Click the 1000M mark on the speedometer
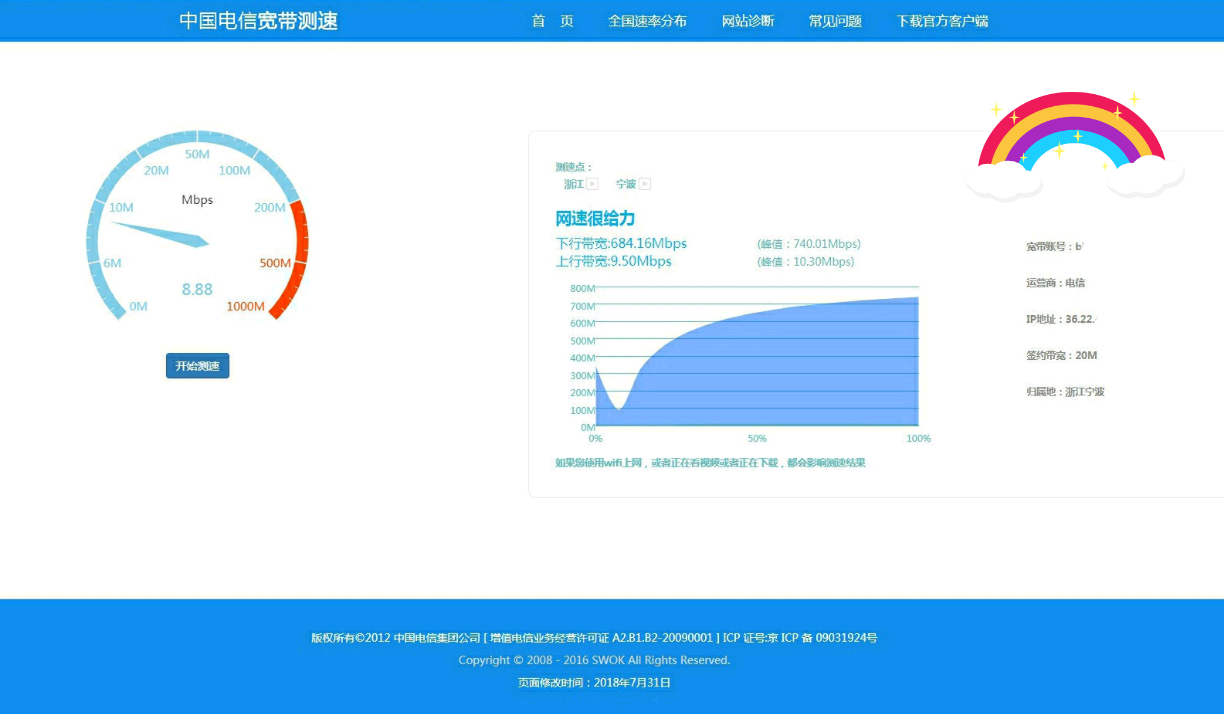The height and width of the screenshot is (714, 1224). [x=245, y=306]
